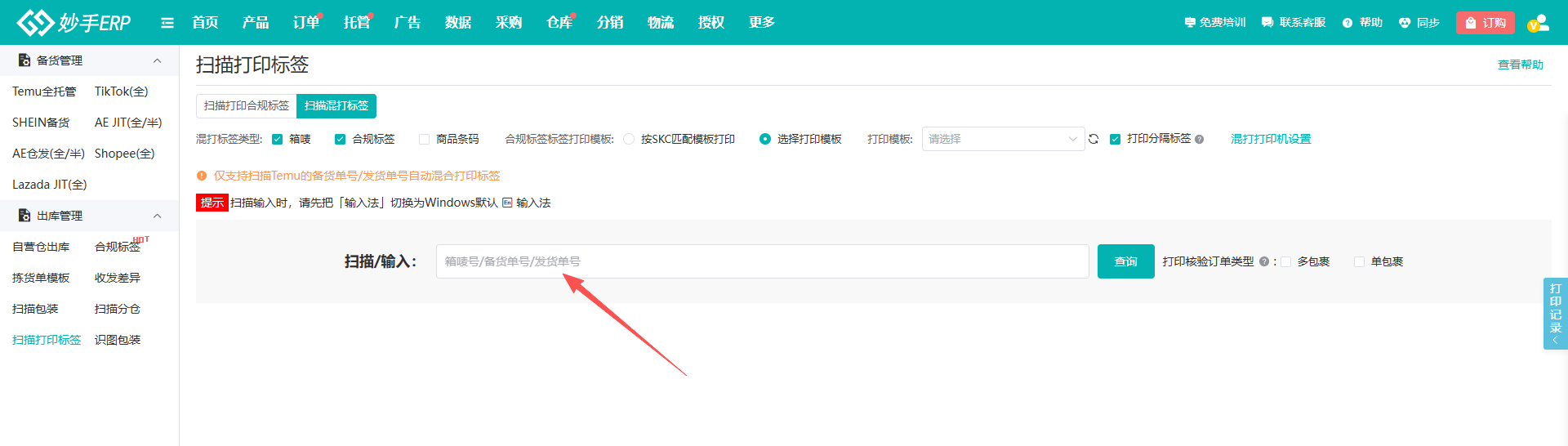1568x446 pixels.
Task: Select the 选择打印模板 radio button
Action: (765, 140)
